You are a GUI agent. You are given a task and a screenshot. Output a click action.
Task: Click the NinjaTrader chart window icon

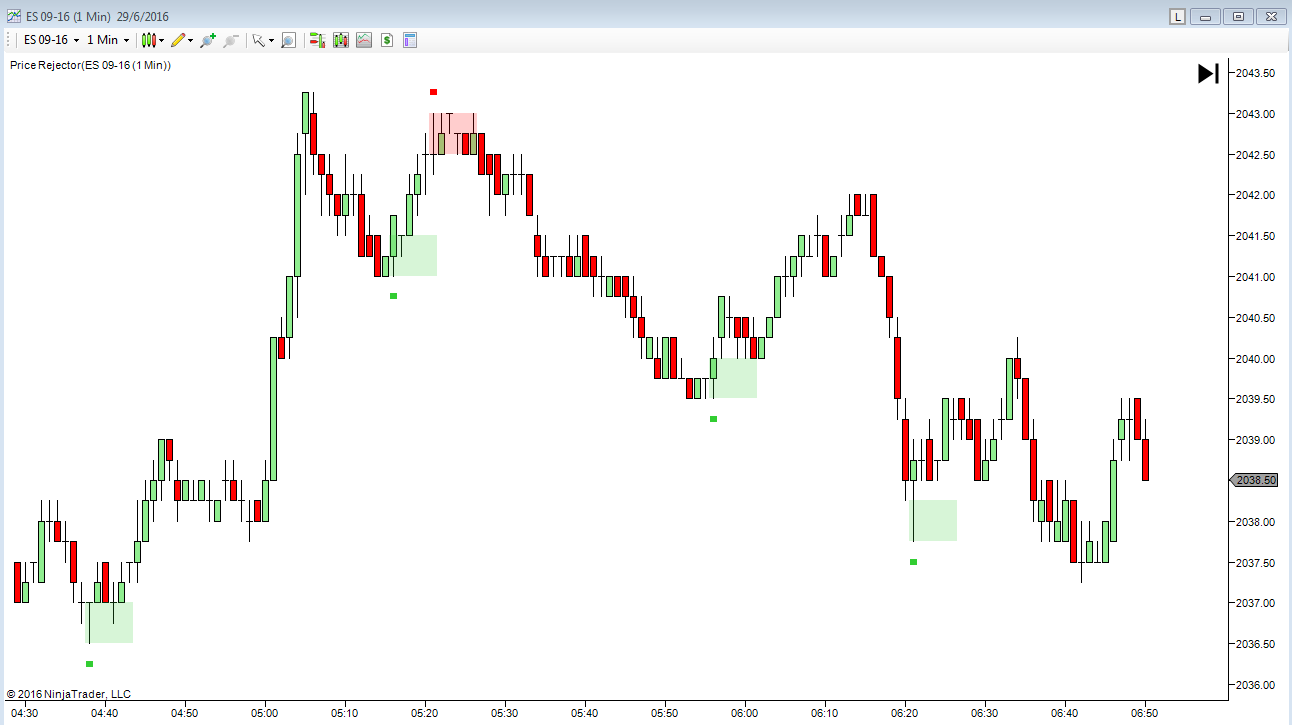pyautogui.click(x=13, y=16)
